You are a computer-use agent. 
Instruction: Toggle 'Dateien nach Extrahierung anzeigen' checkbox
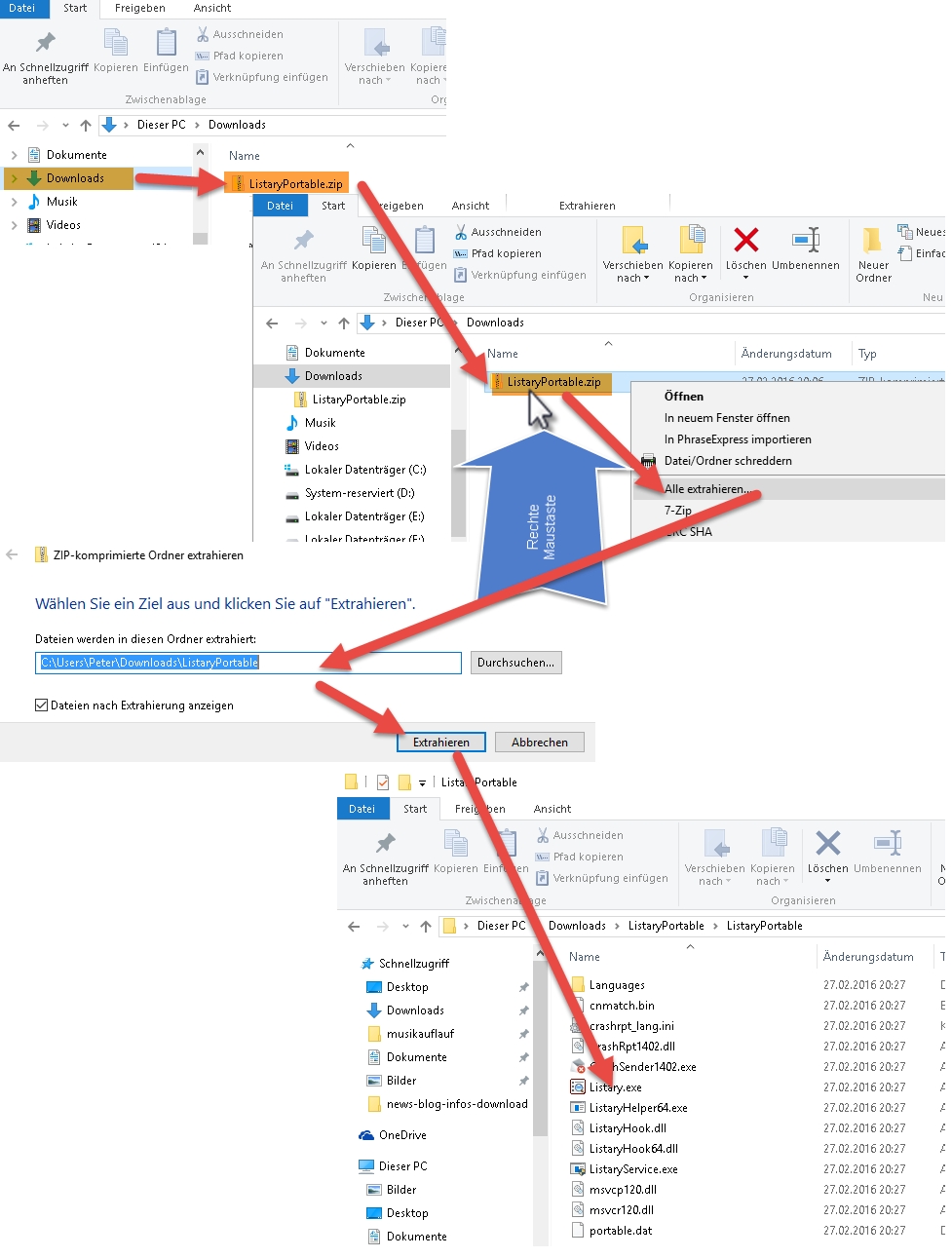pos(42,705)
